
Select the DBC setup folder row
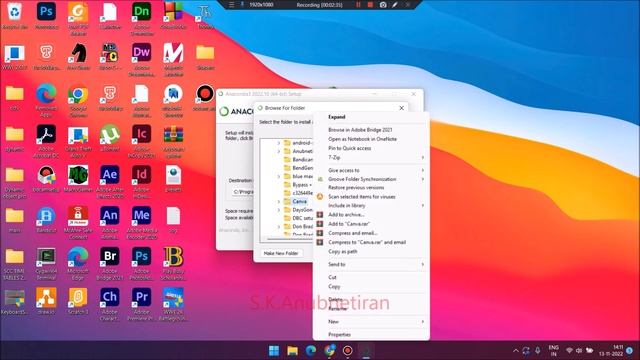coord(298,218)
